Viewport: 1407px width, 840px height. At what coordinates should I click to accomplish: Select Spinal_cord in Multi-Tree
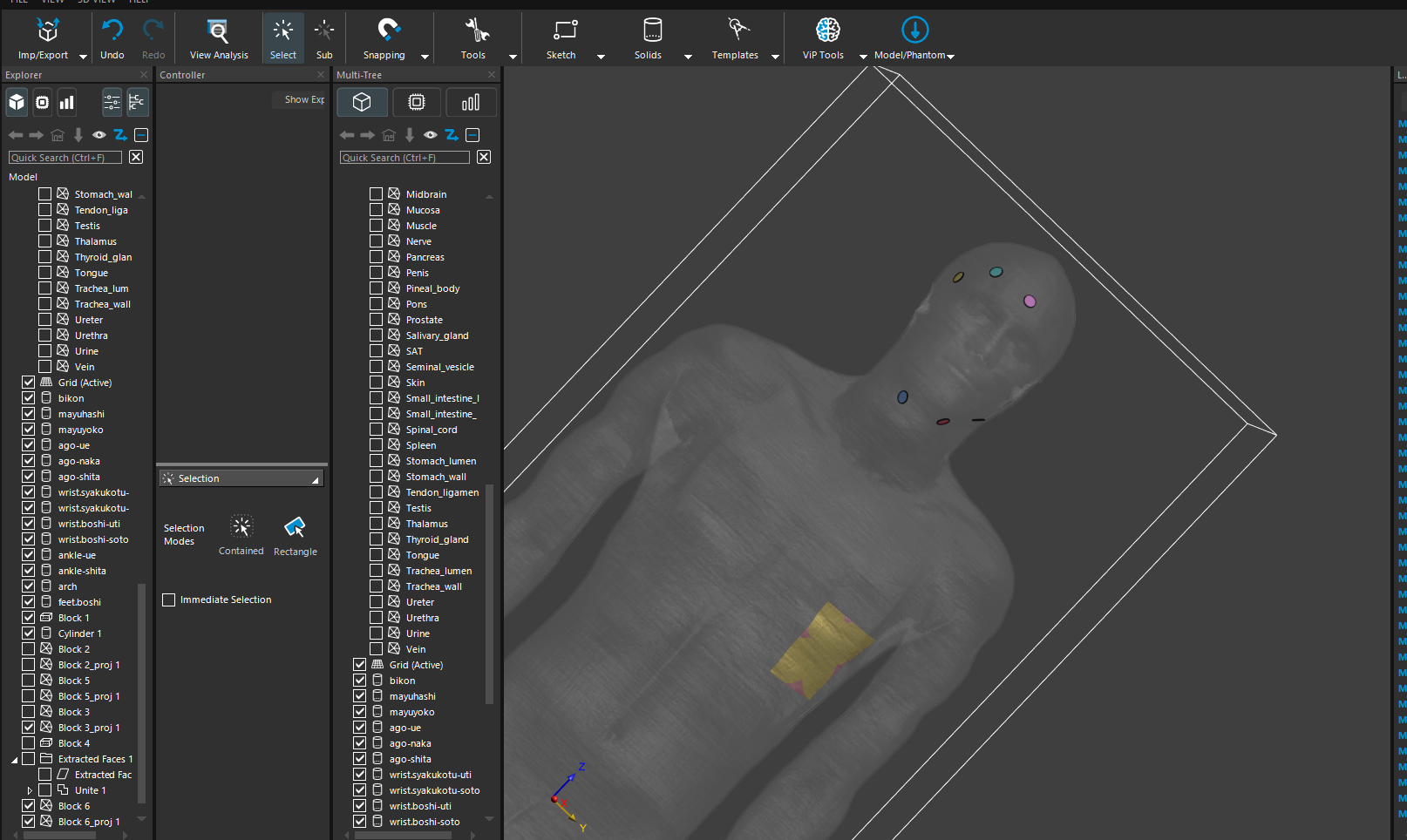[432, 430]
